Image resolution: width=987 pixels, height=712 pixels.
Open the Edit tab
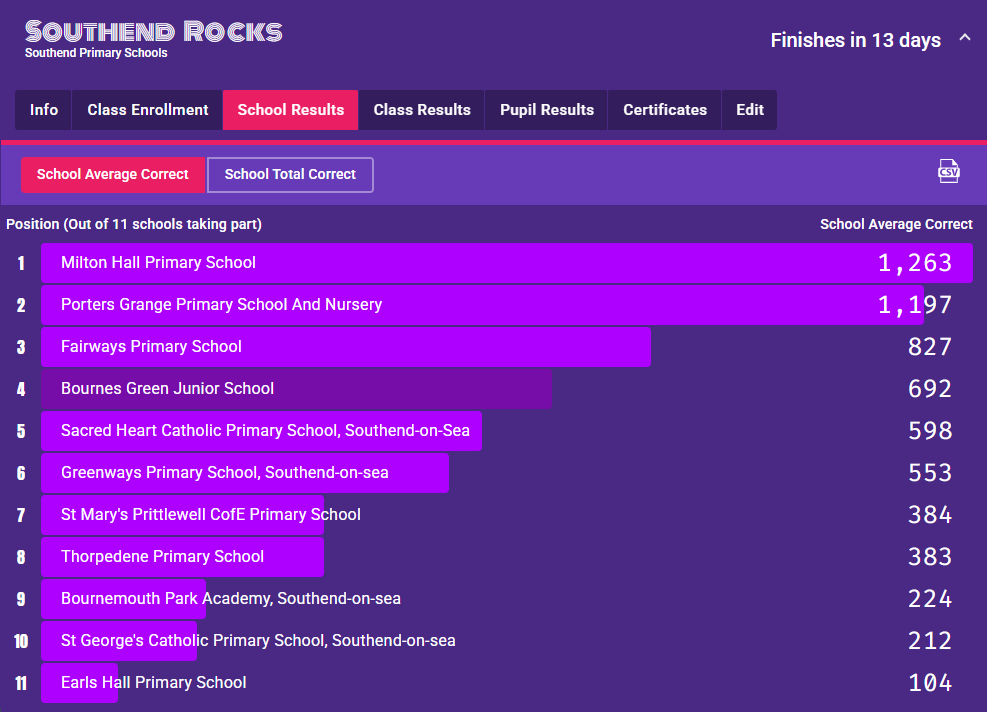click(x=750, y=110)
